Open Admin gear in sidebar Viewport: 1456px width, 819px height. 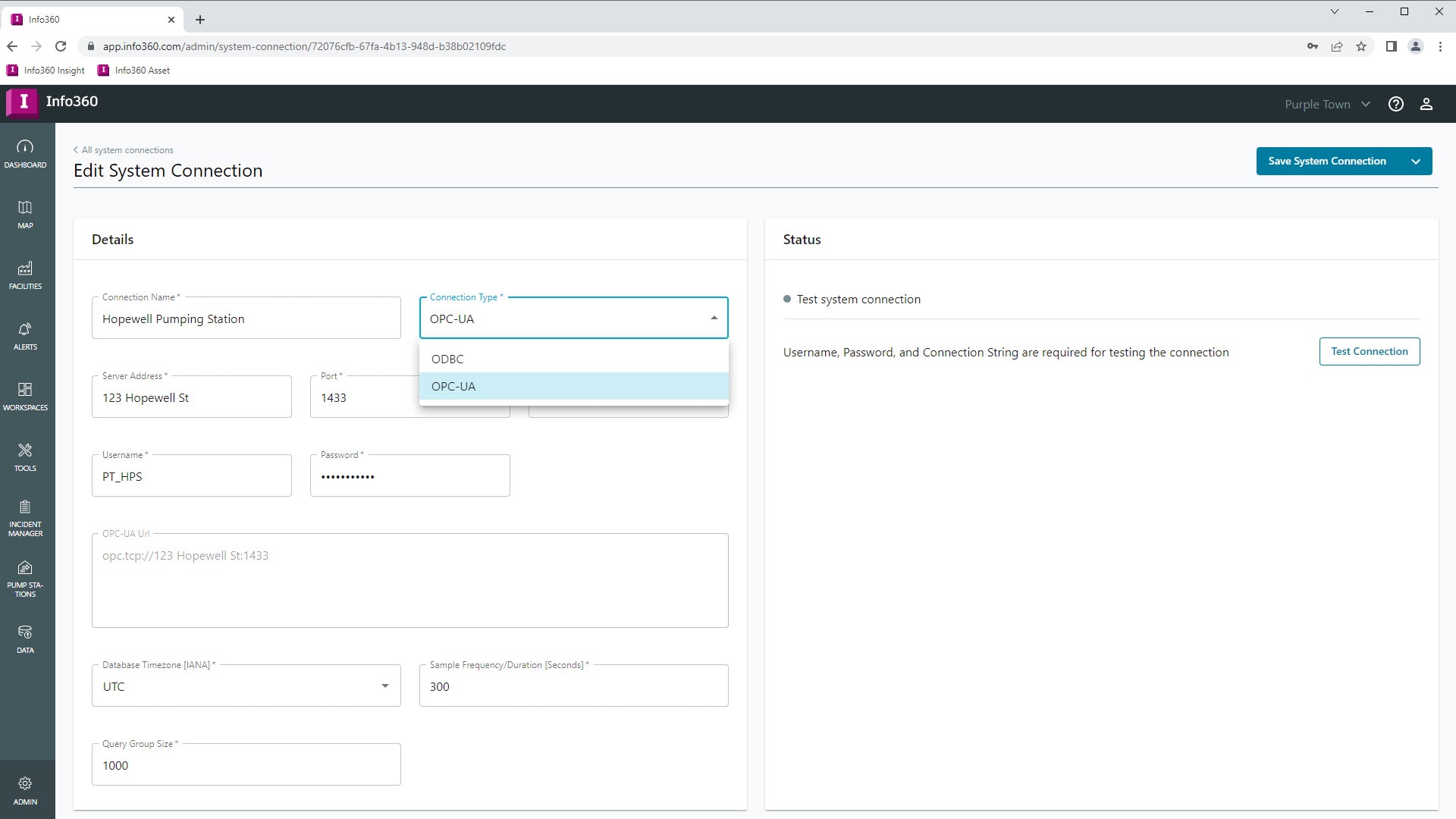coord(25,789)
